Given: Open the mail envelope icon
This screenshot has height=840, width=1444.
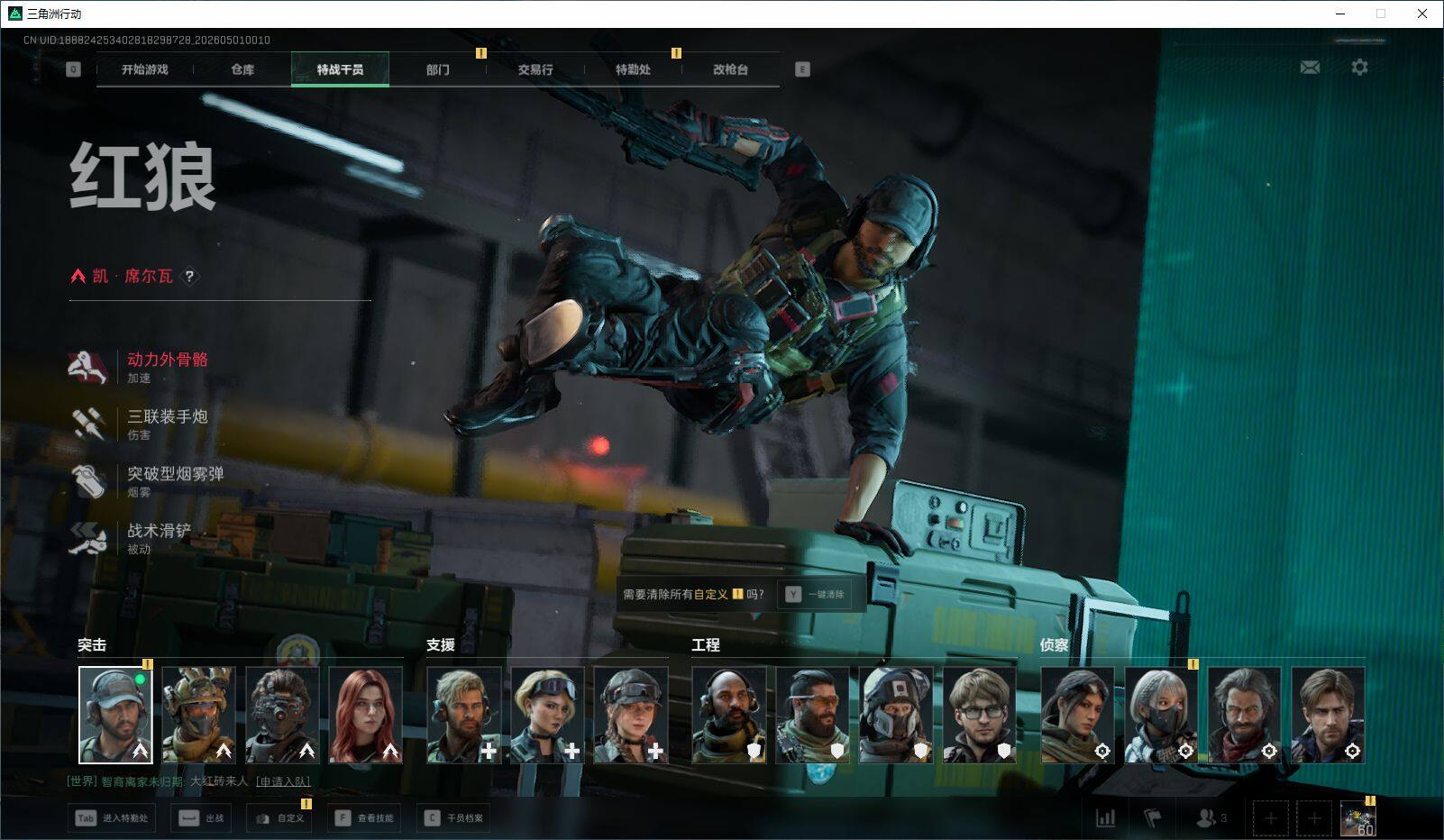Looking at the screenshot, I should click(1310, 68).
